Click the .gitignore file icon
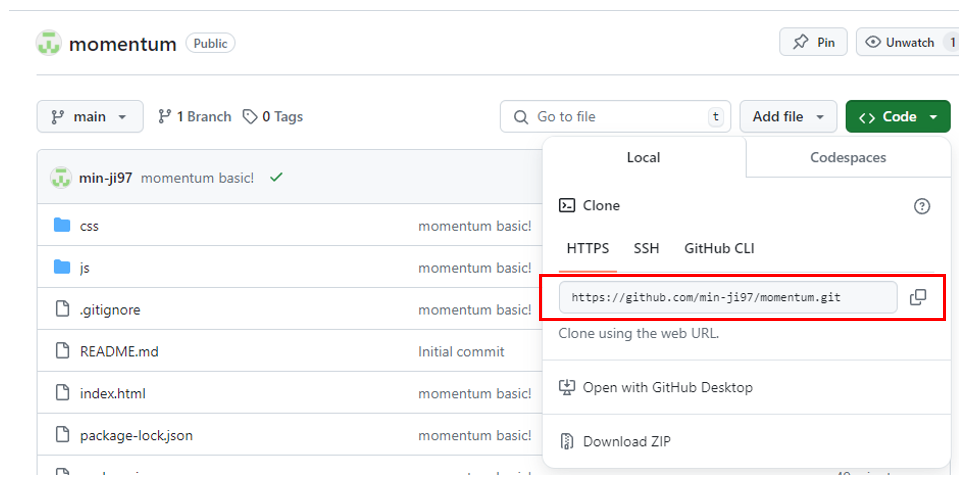This screenshot has height=482, width=959. pyautogui.click(x=62, y=309)
